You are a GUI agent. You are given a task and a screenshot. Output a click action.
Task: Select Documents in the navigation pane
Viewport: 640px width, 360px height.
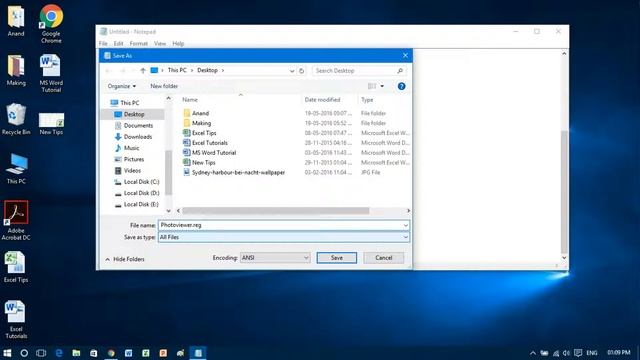[x=138, y=125]
